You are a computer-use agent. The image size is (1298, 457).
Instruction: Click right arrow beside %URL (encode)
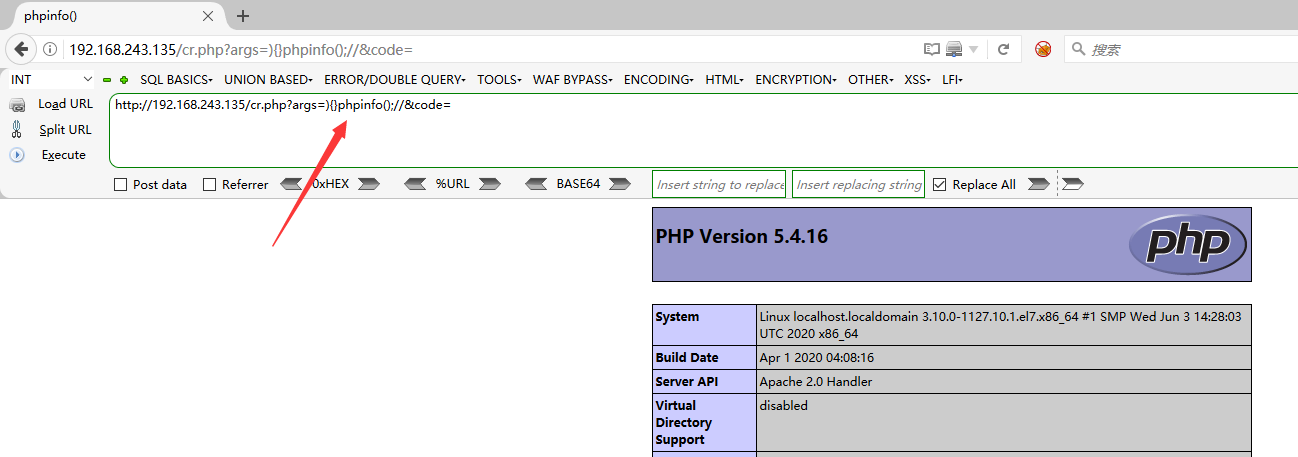[x=489, y=184]
